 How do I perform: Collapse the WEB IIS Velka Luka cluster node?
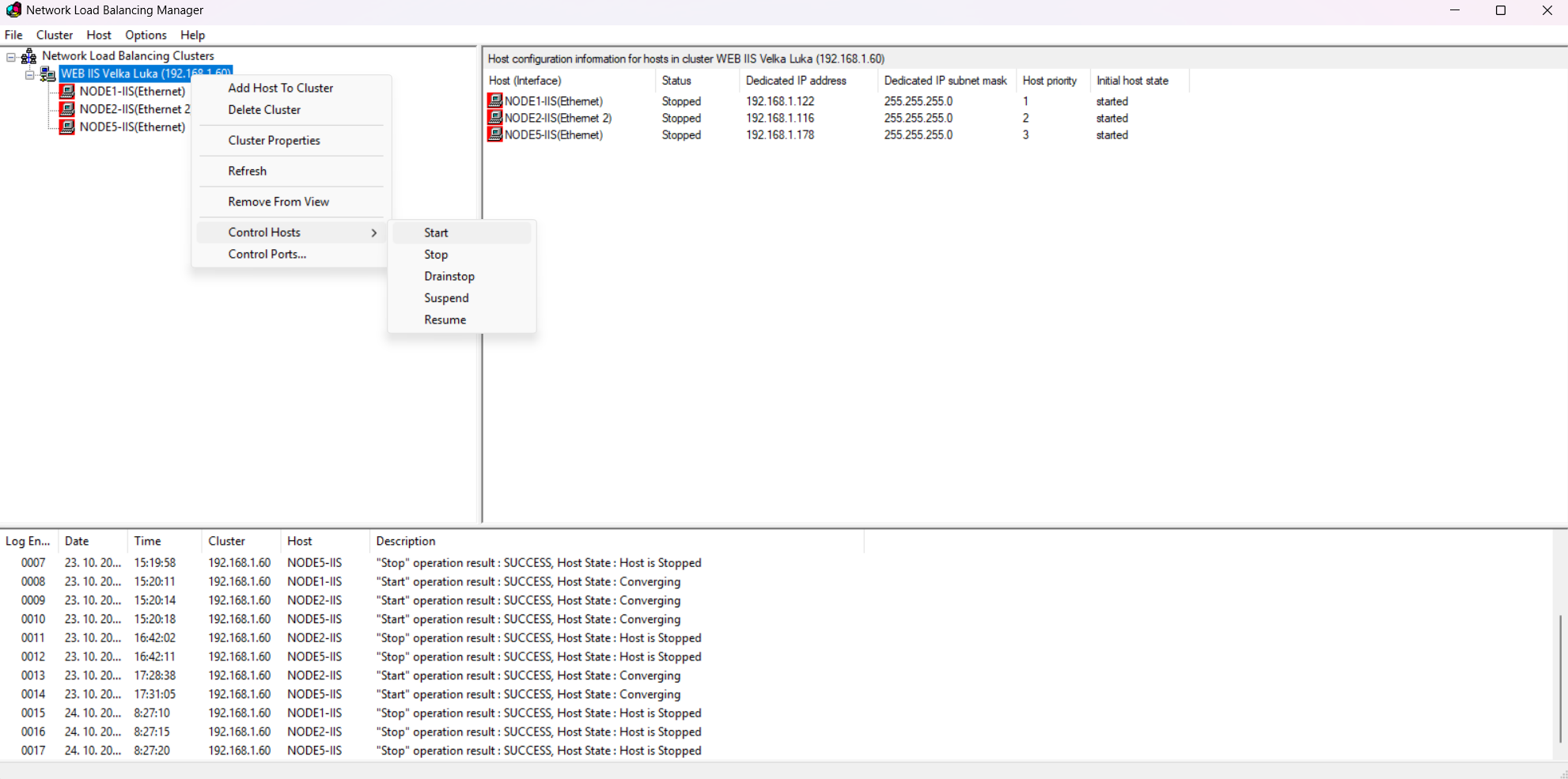point(29,75)
